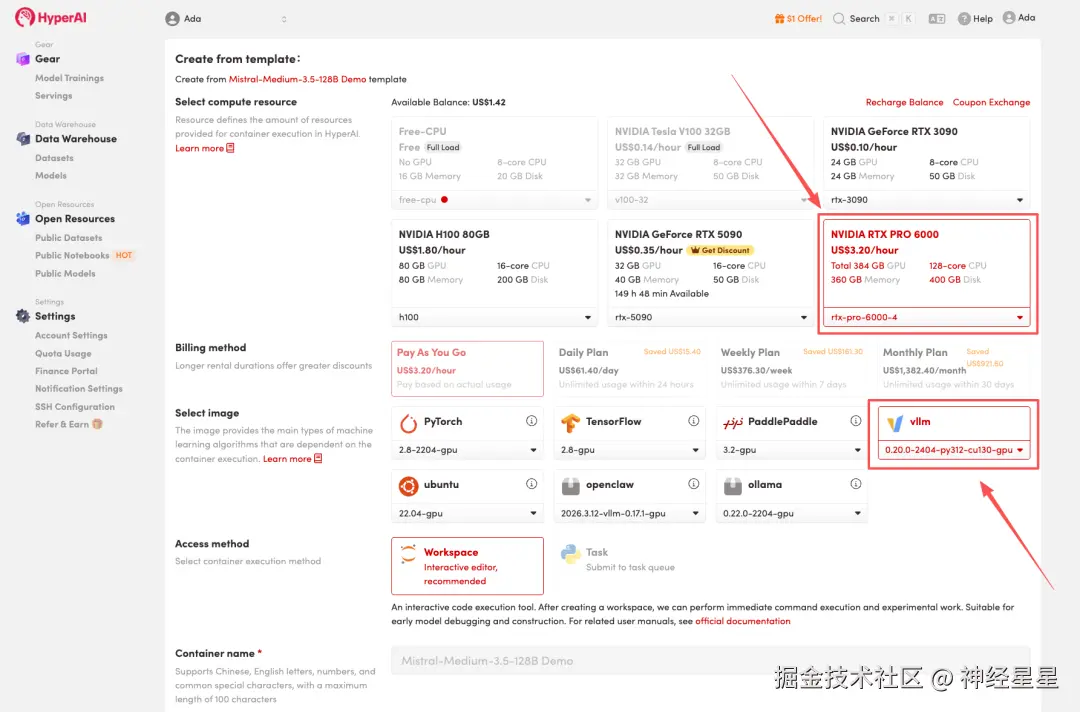Viewport: 1080px width, 712px height.
Task: Open the rtx-pro-6000-4 dropdown
Action: point(926,317)
